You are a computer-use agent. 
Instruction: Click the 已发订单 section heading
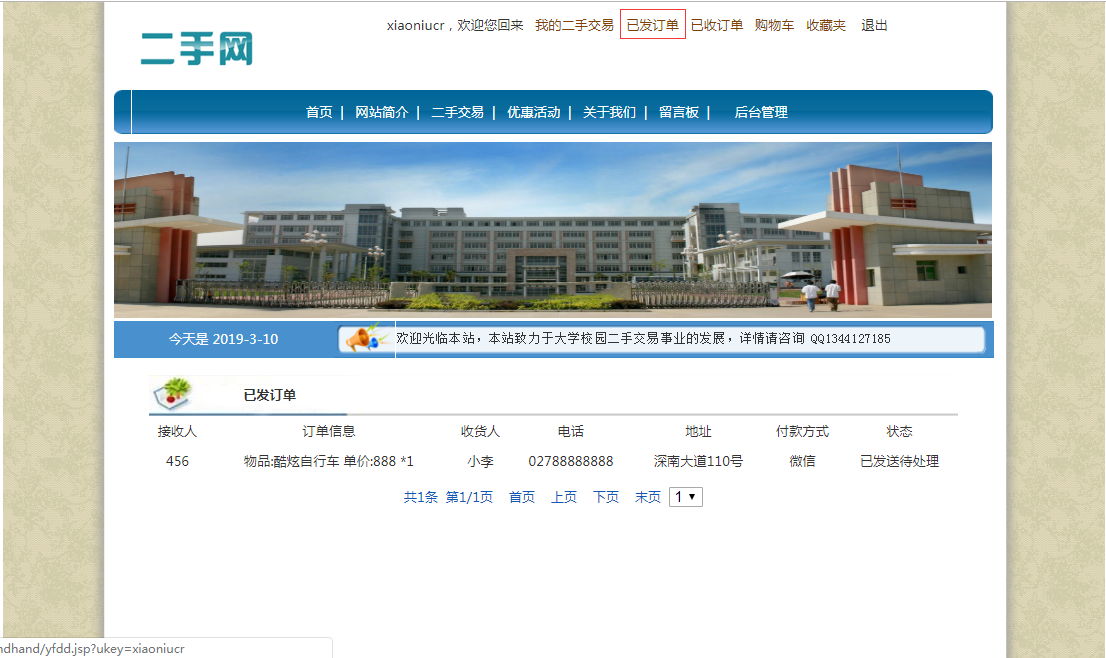269,395
